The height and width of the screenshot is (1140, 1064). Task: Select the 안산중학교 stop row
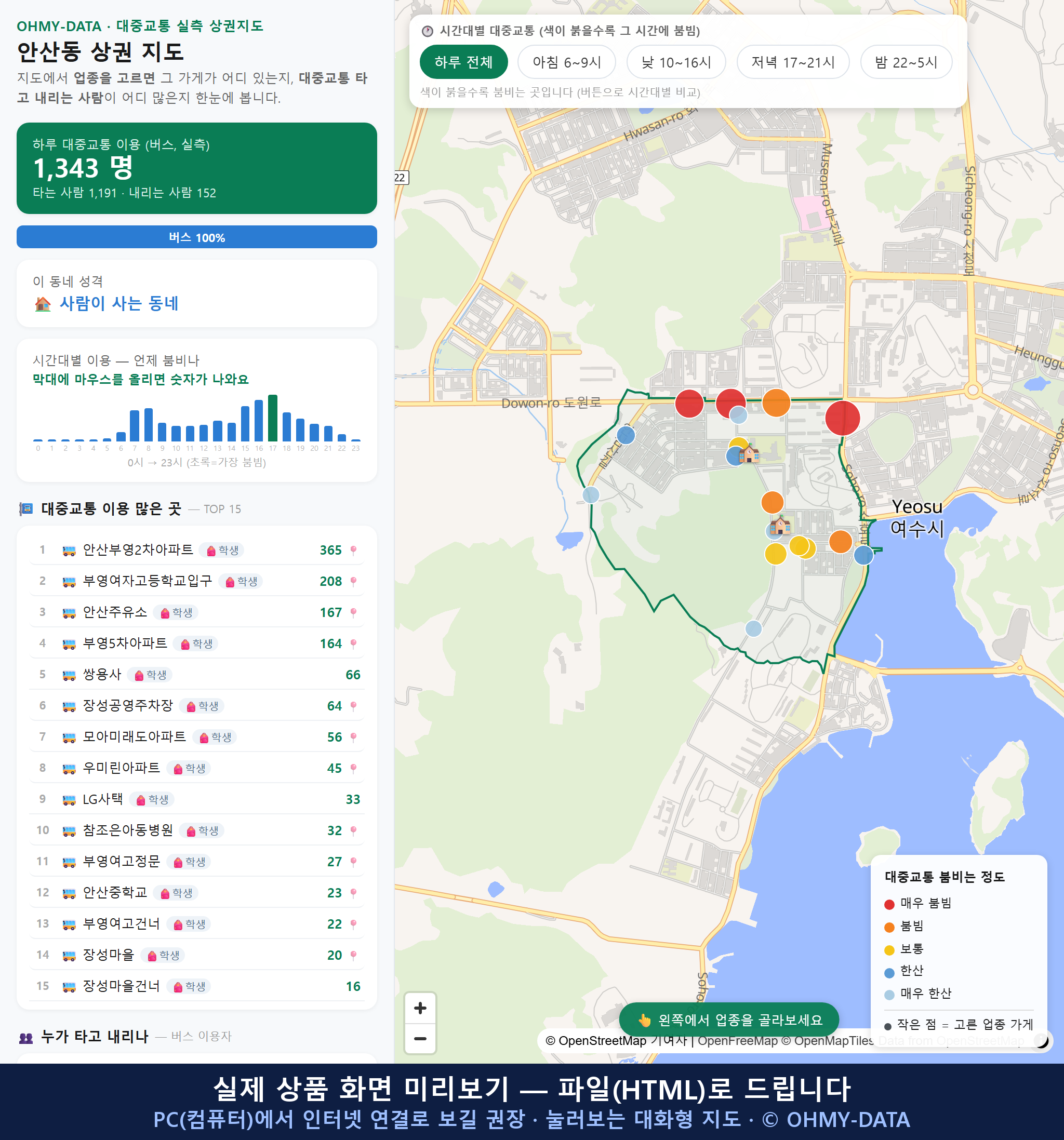(x=197, y=893)
